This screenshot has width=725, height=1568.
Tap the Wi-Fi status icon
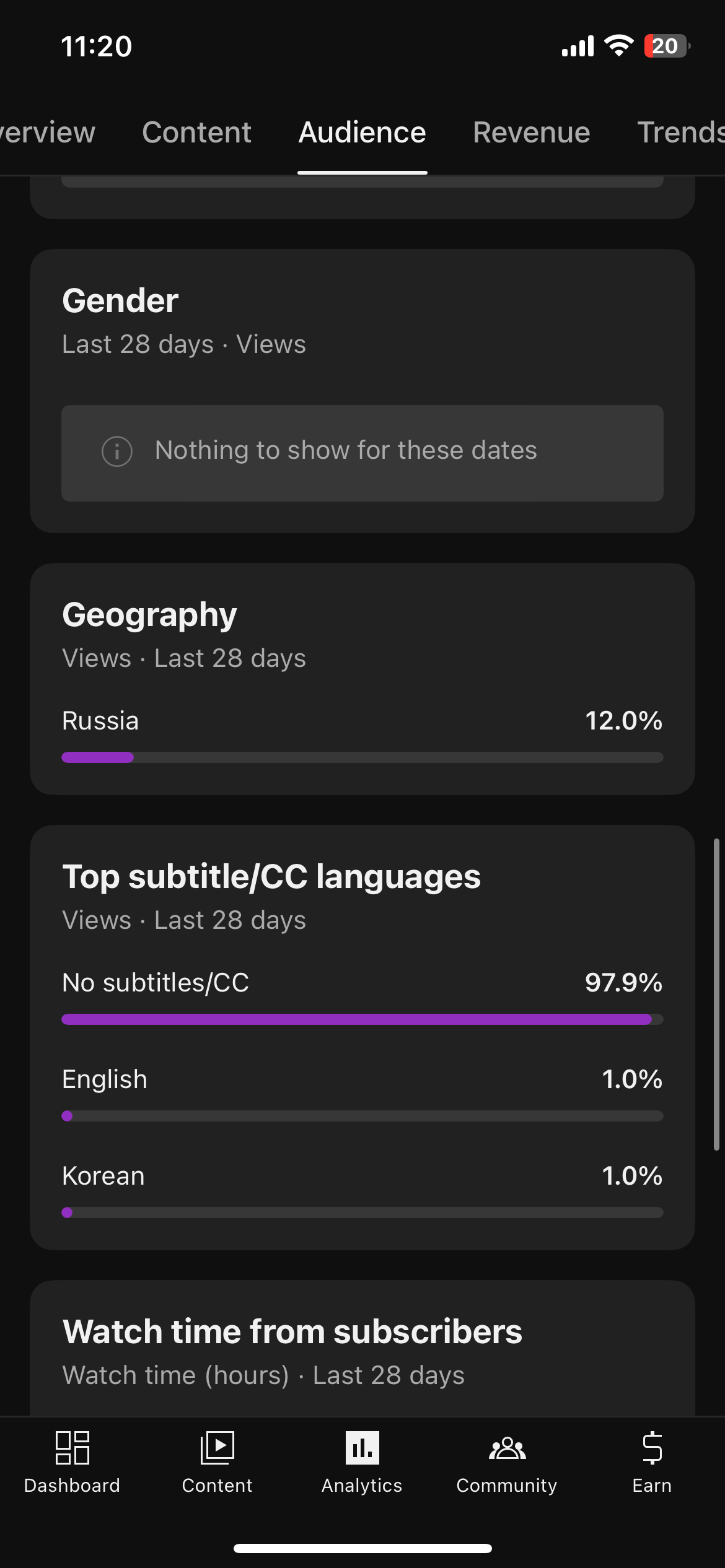618,46
